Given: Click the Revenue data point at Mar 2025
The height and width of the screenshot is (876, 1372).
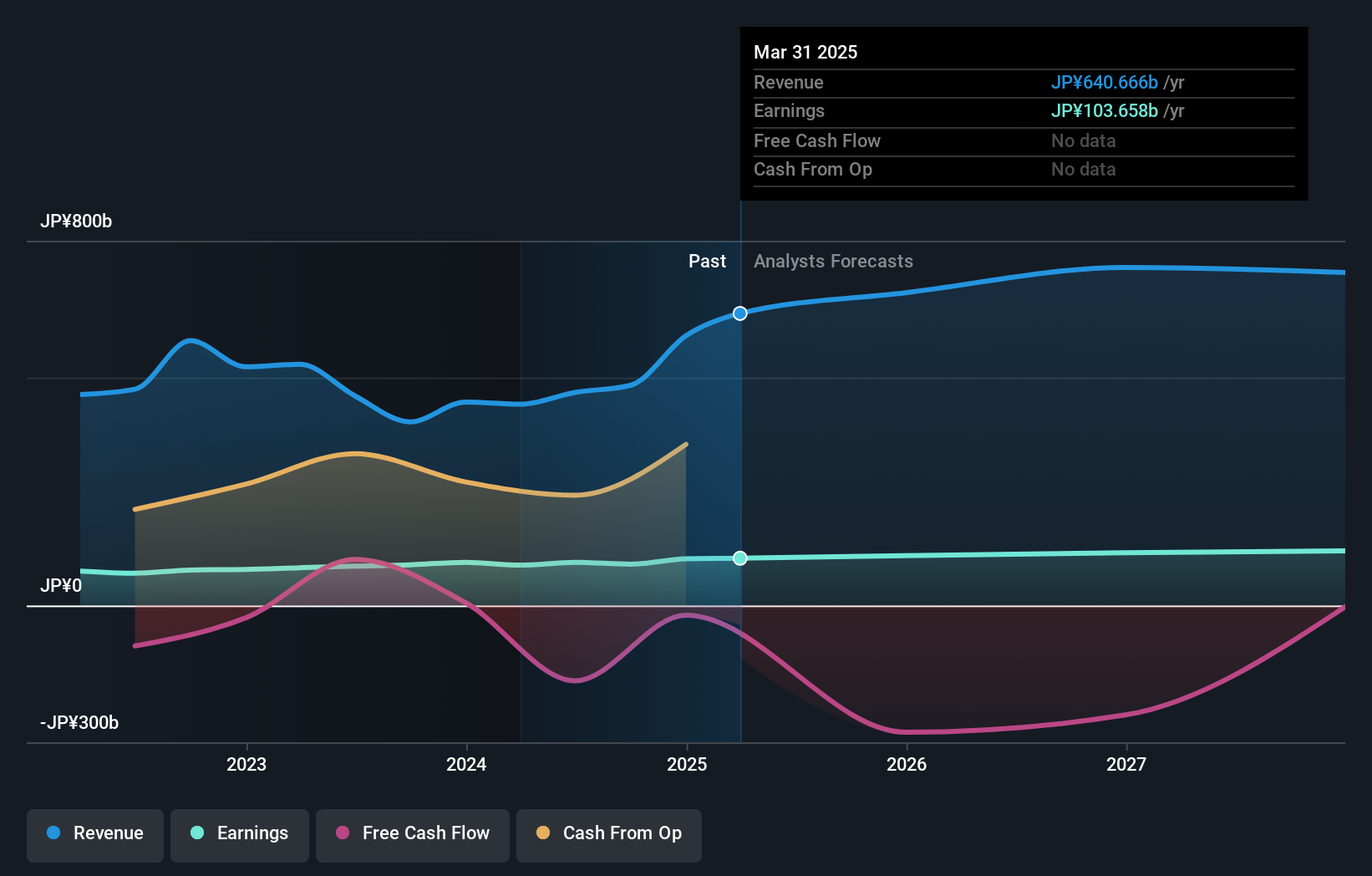Looking at the screenshot, I should pos(740,313).
